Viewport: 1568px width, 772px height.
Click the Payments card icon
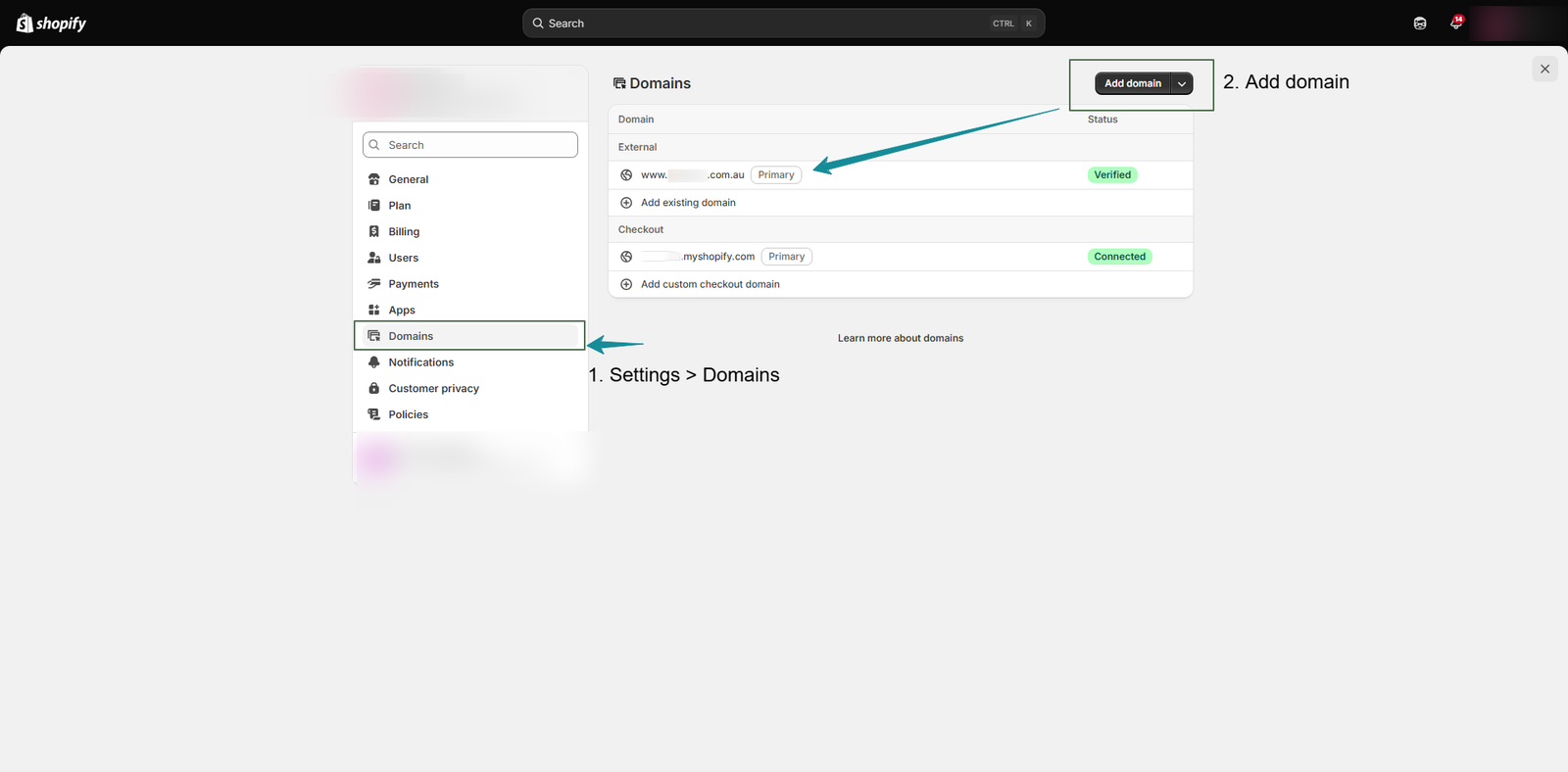[373, 284]
